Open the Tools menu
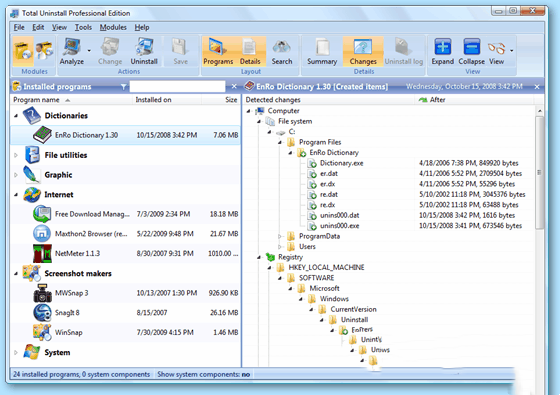This screenshot has height=395, width=560. pyautogui.click(x=83, y=27)
